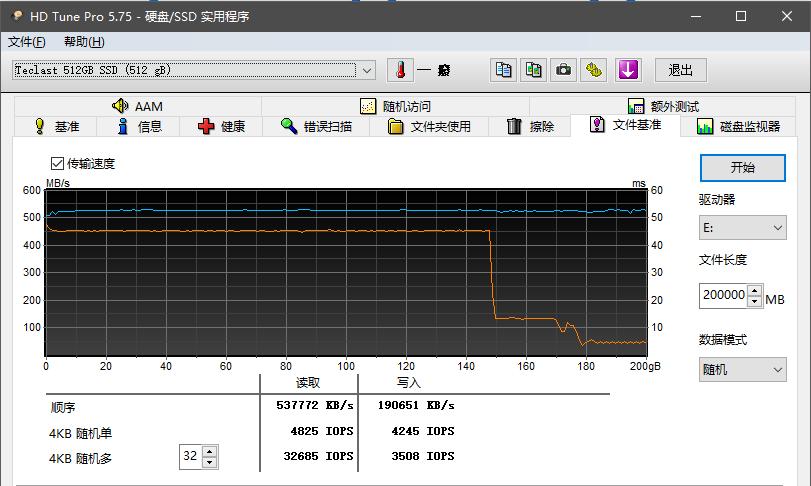Image resolution: width=811 pixels, height=486 pixels.
Task: Click the copy screenshot to clipboard icon
Action: 533,70
